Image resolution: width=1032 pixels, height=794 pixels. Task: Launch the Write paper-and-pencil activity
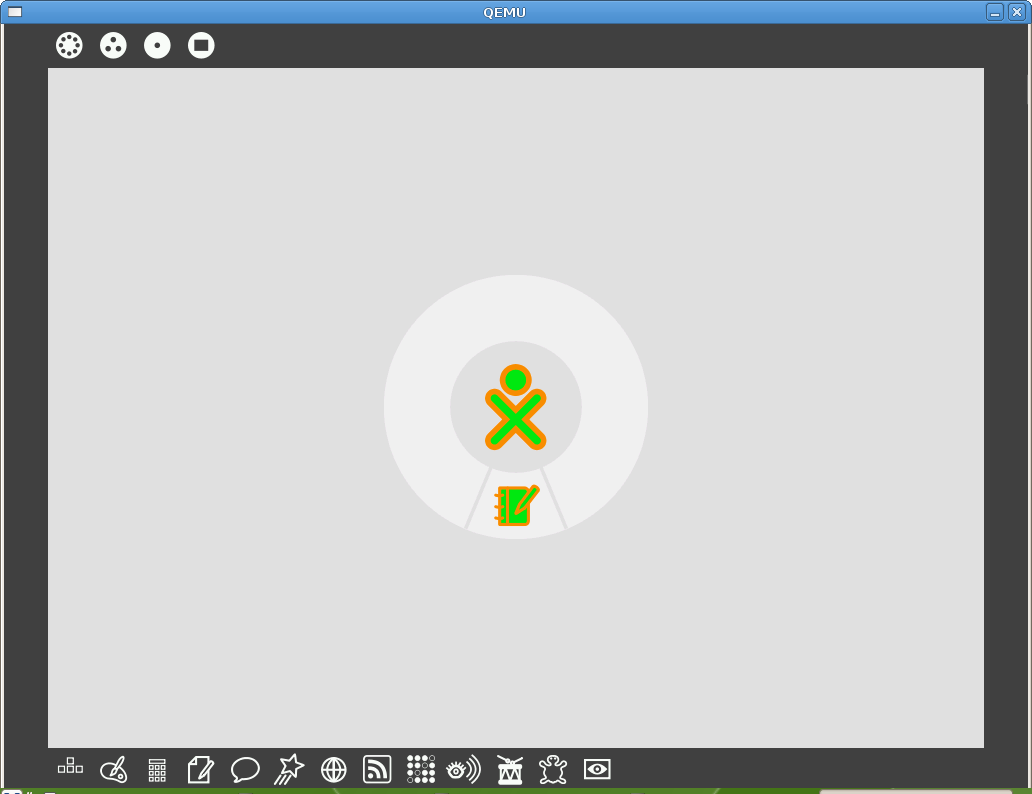click(201, 770)
